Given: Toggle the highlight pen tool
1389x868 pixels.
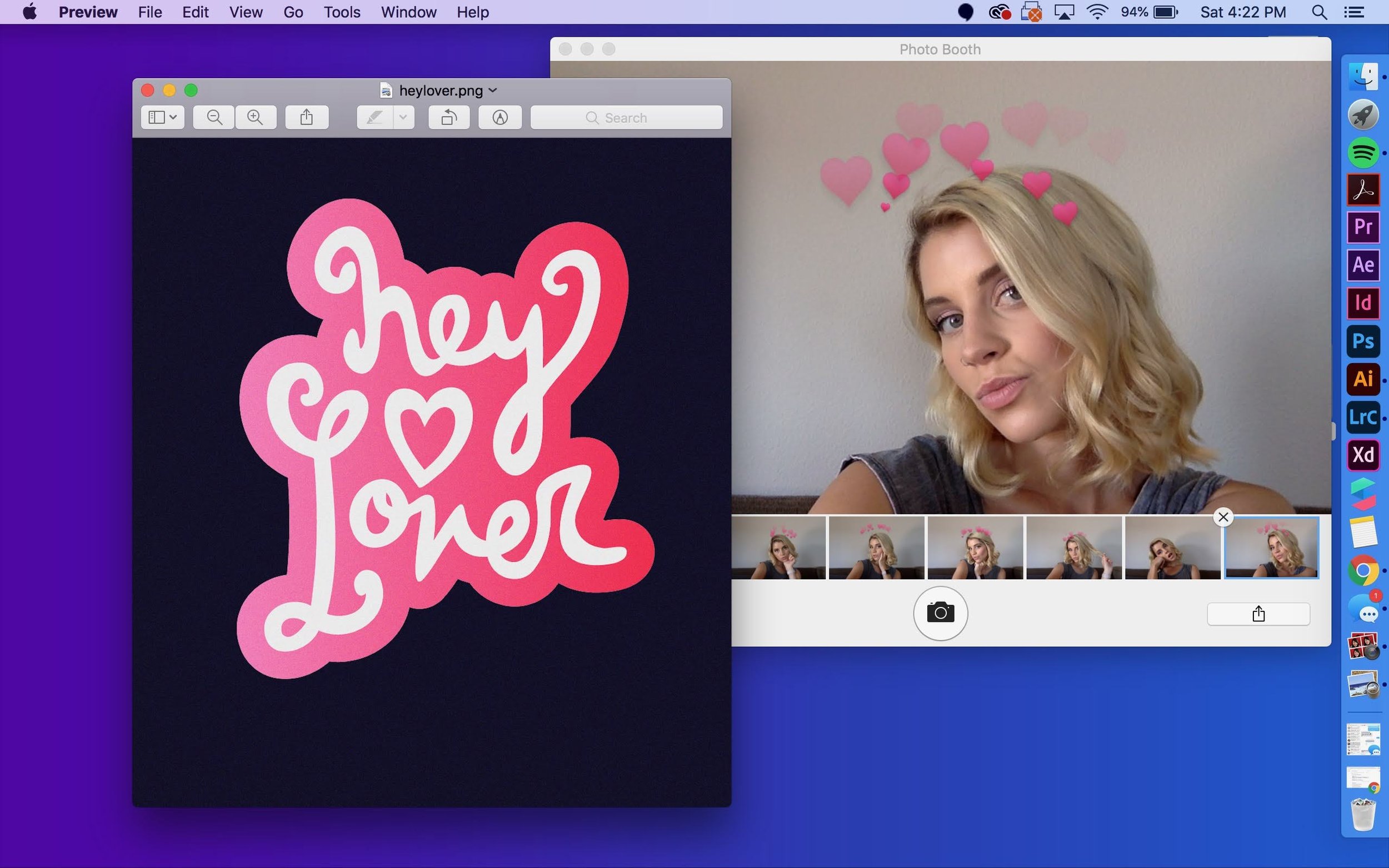Looking at the screenshot, I should pos(375,118).
